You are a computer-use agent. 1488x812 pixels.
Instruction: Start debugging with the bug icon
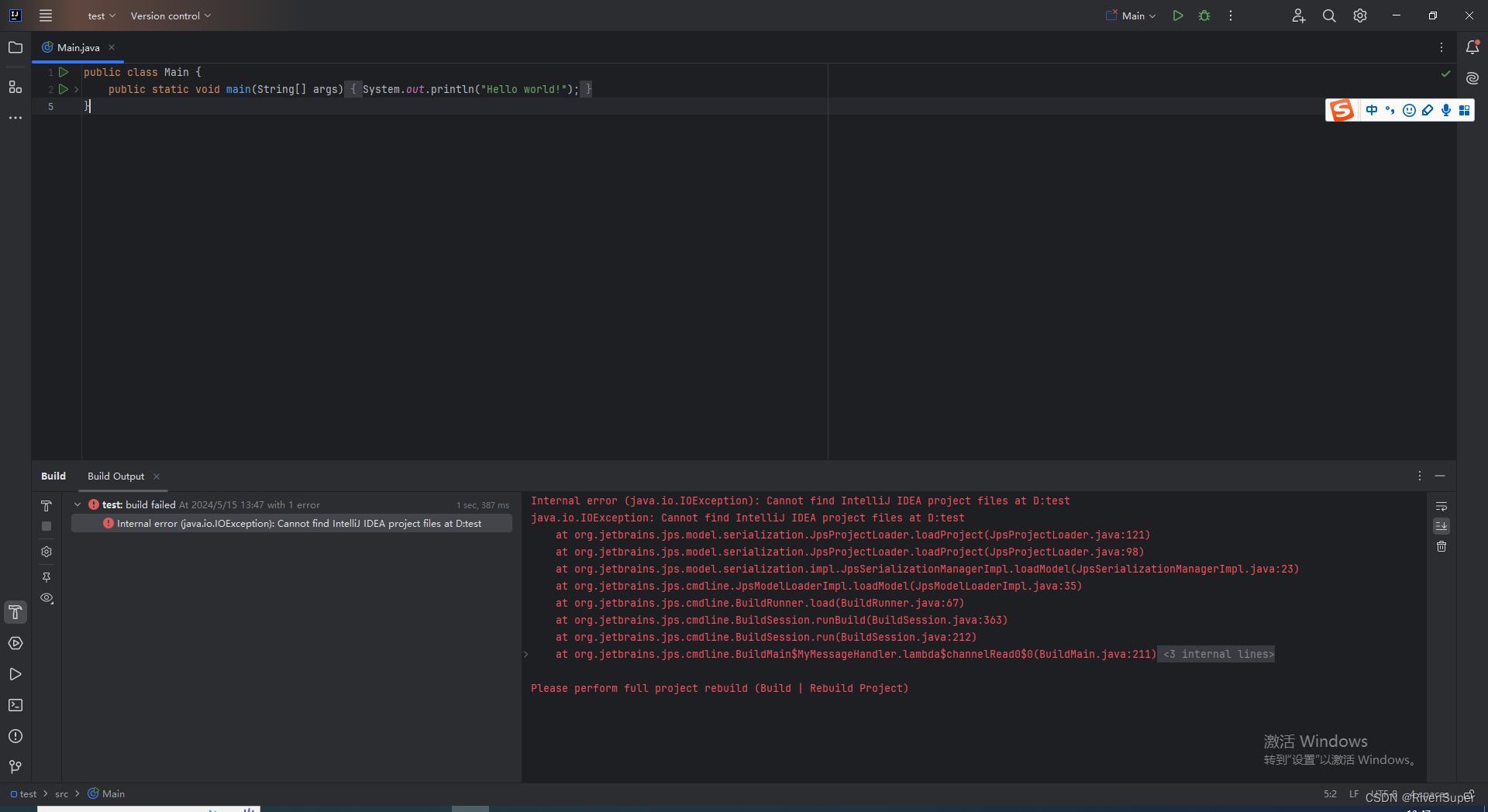pos(1204,15)
